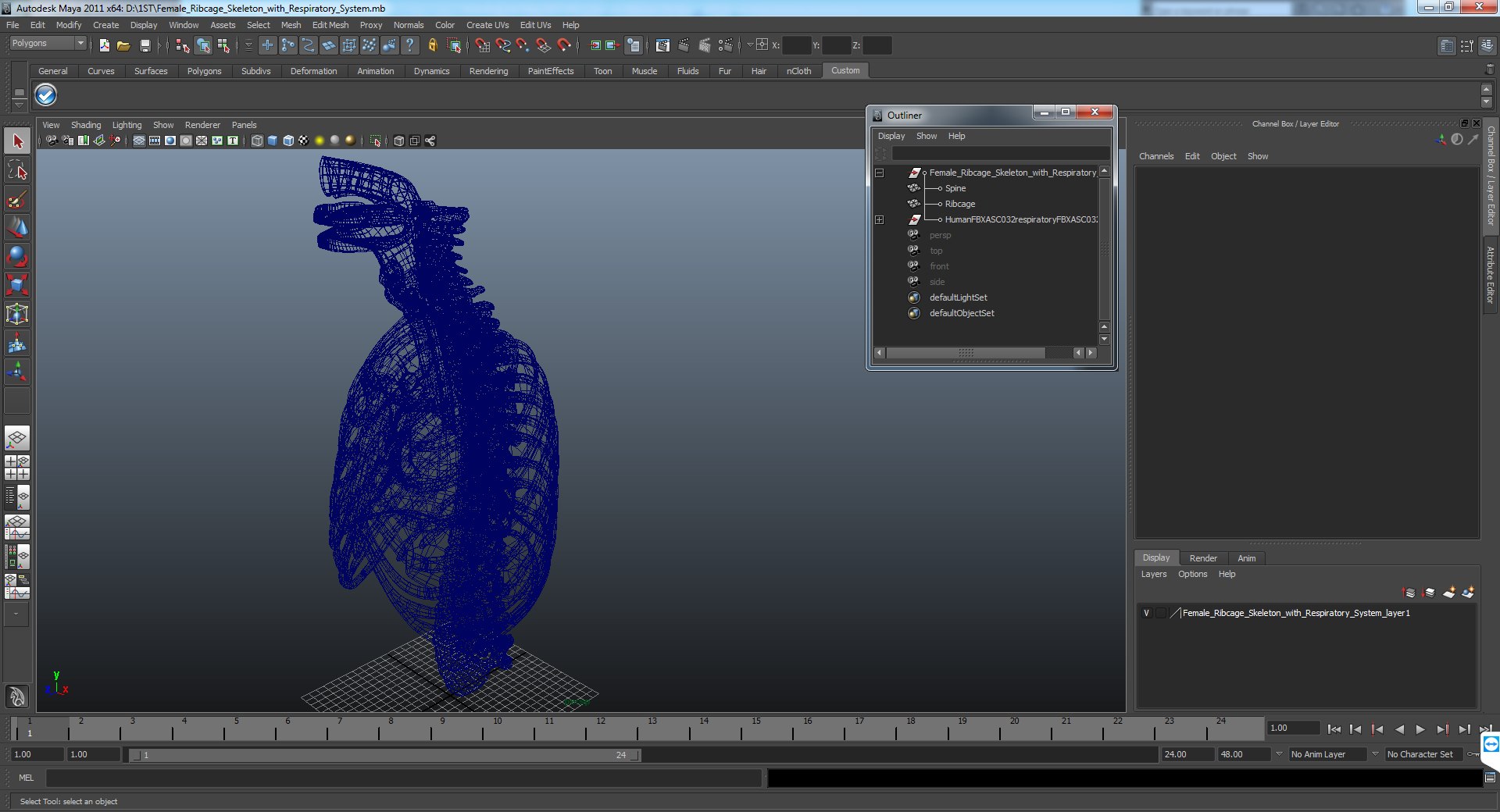Collapse Female_Ribcage_Skeleton group in Outliner

(879, 173)
